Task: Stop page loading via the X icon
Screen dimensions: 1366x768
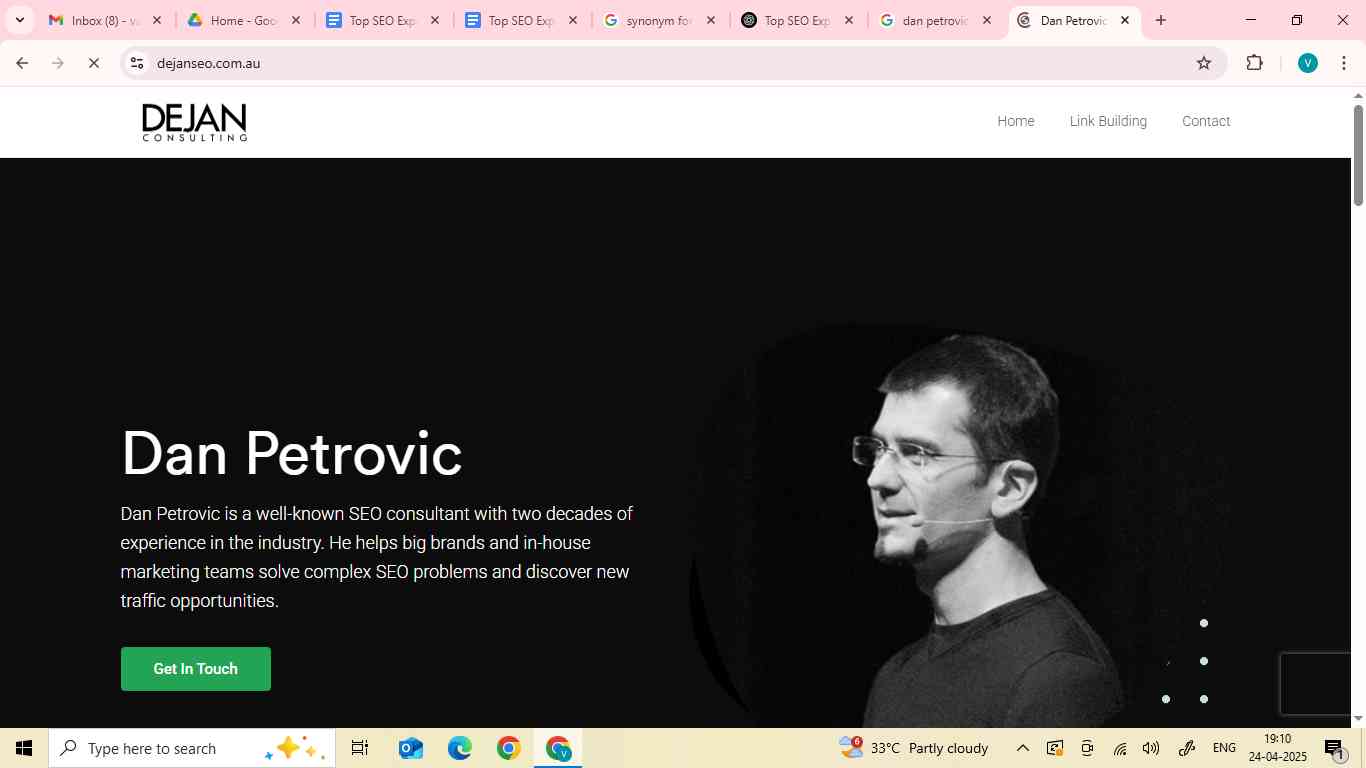Action: click(x=93, y=62)
